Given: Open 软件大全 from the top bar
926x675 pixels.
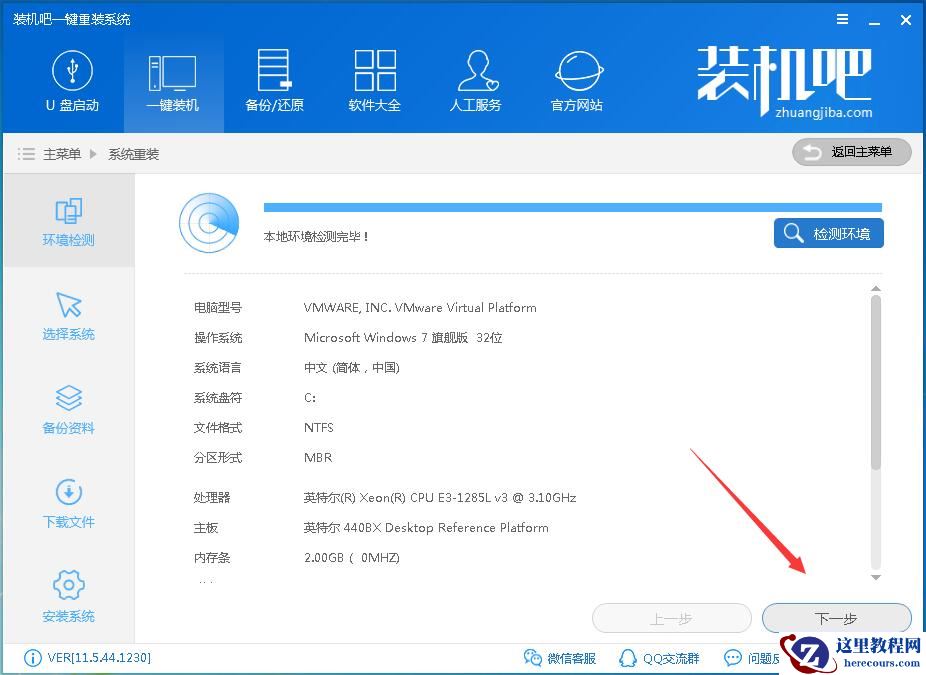Looking at the screenshot, I should click(375, 82).
